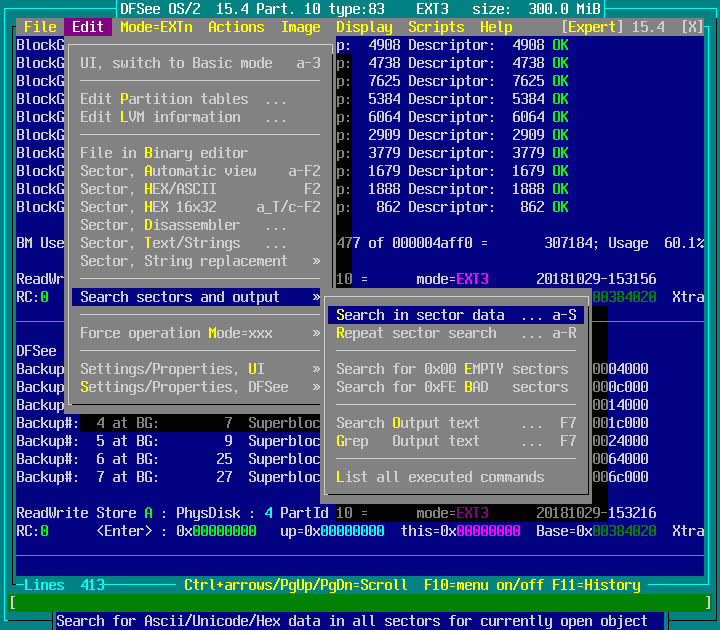Viewport: 720px width, 630px height.
Task: Open the Display menu
Action: tap(364, 27)
